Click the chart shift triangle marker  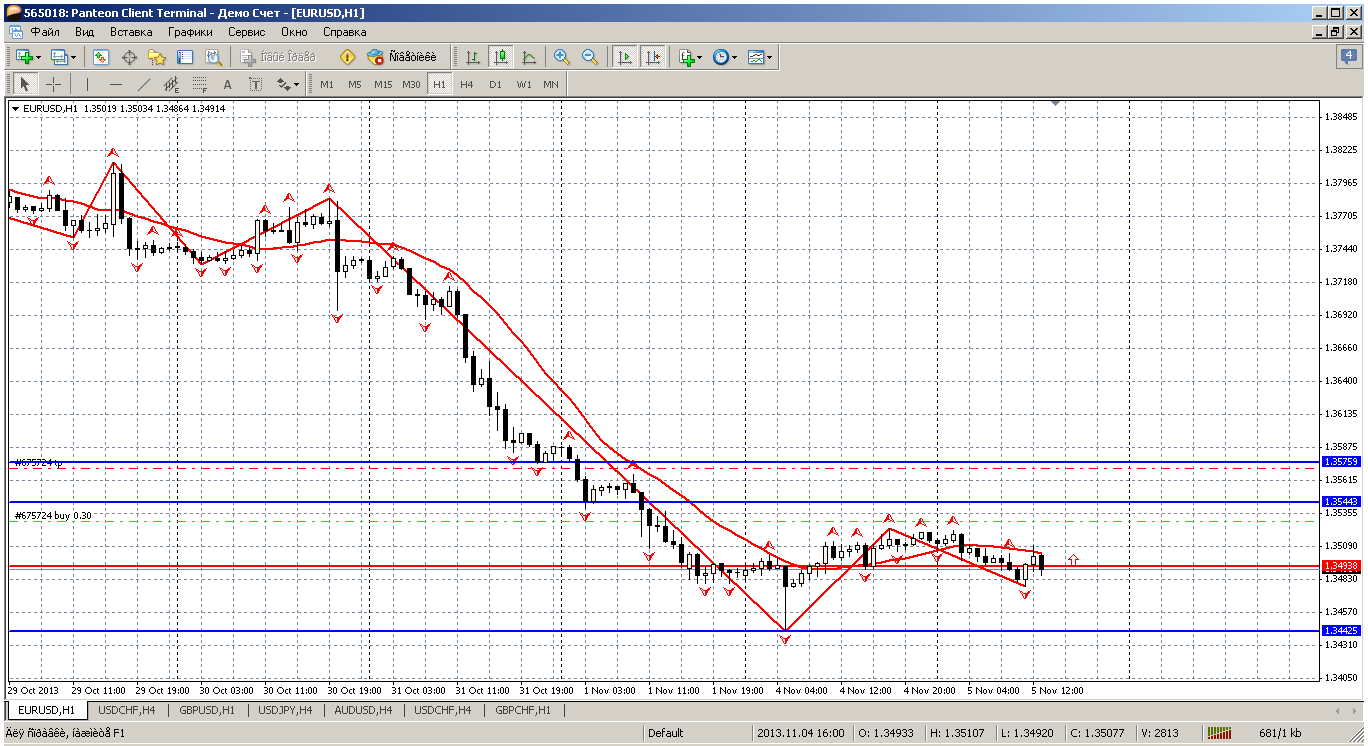pyautogui.click(x=1054, y=102)
